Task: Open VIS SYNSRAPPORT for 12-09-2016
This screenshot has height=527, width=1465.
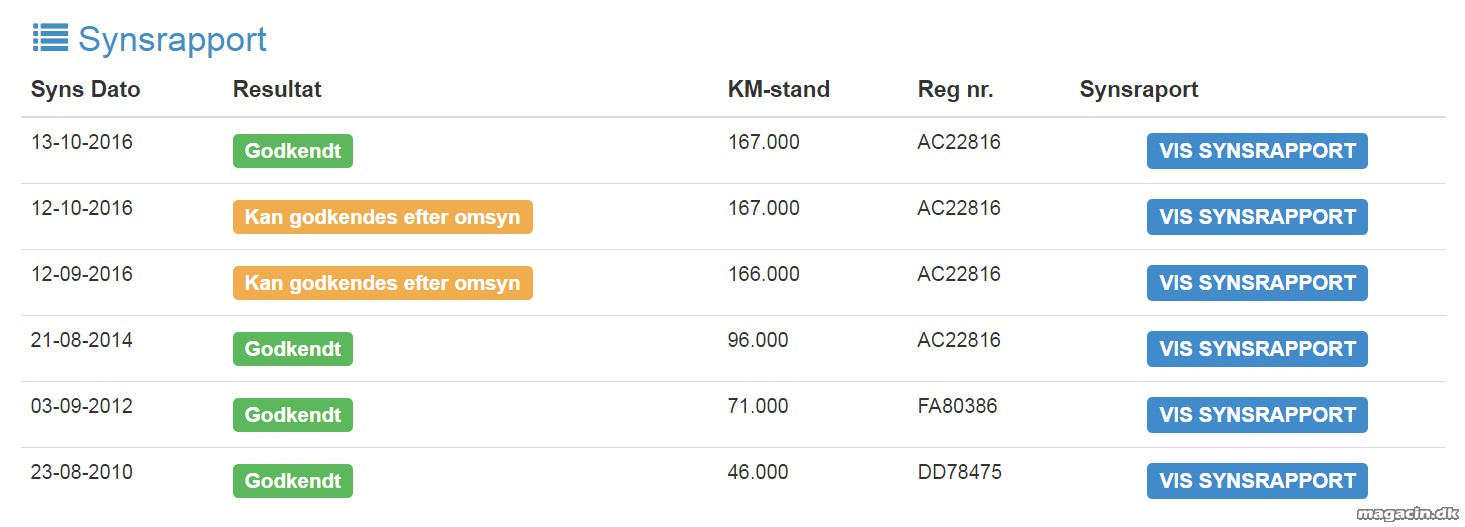Action: point(1257,283)
